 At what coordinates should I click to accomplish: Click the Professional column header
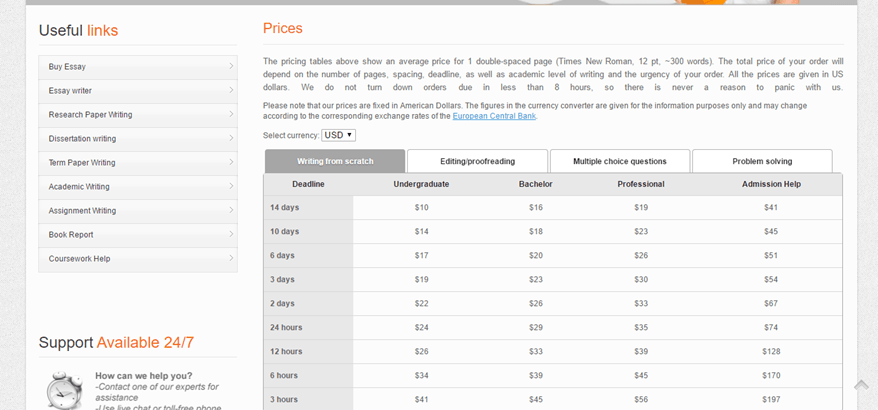[x=641, y=184]
